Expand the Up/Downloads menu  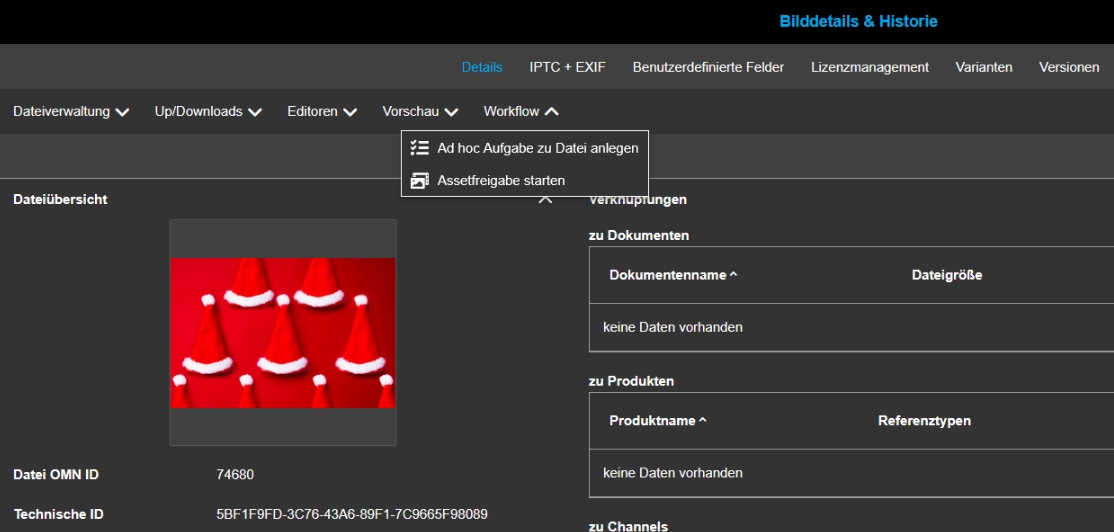tap(208, 112)
